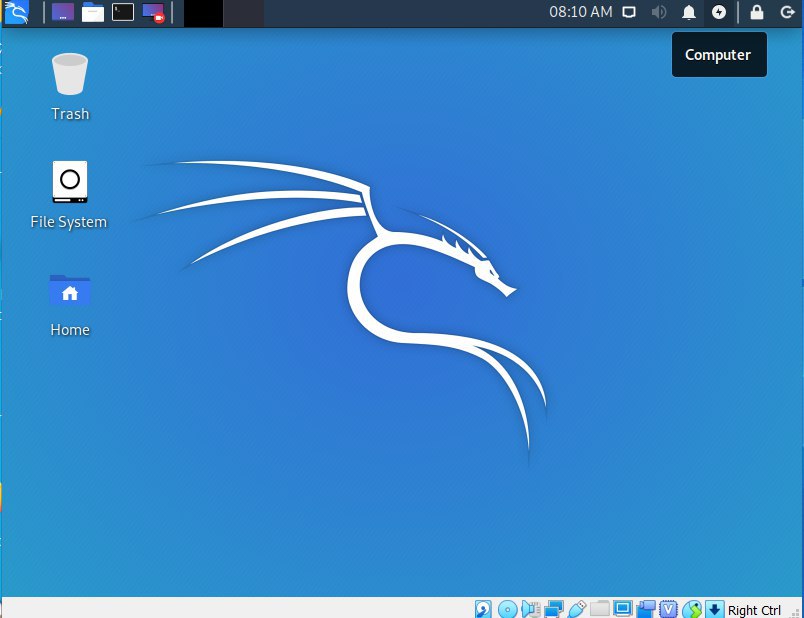
Task: Click the log out icon in the panel
Action: pyautogui.click(x=787, y=12)
